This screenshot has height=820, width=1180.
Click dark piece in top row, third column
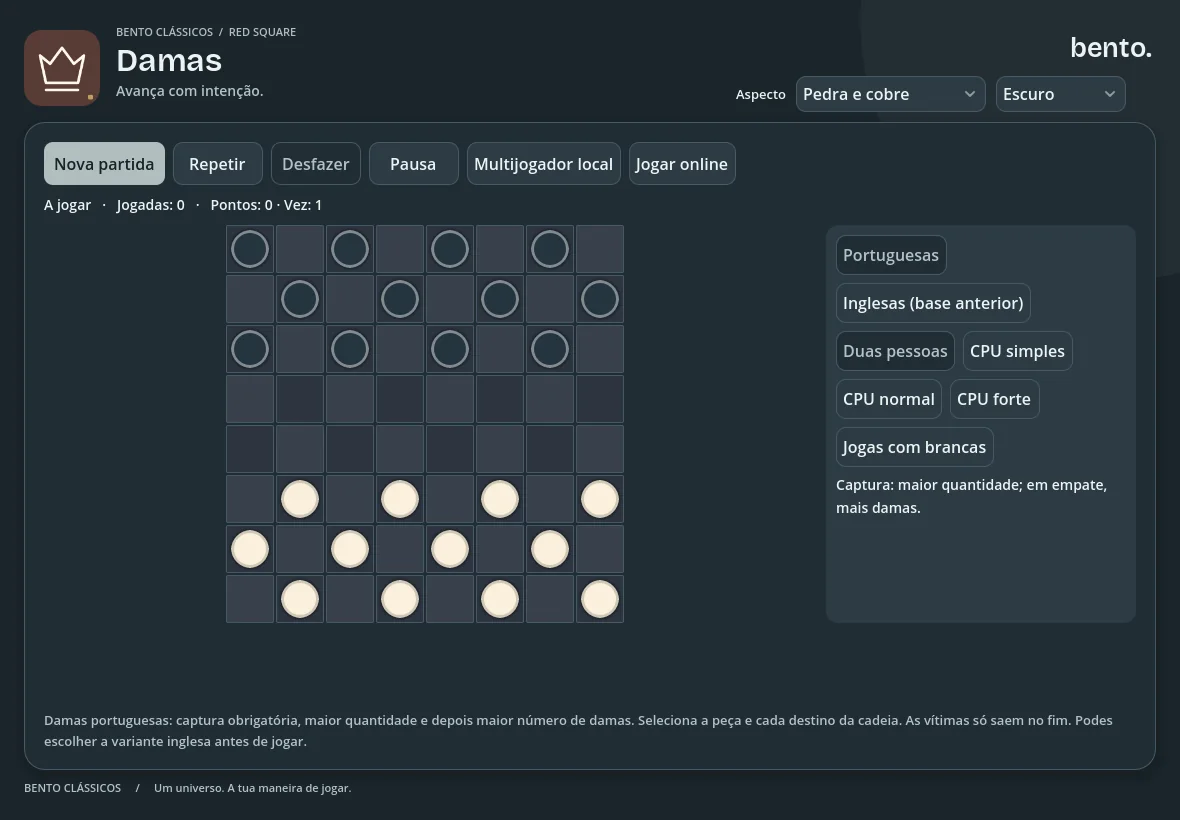350,249
